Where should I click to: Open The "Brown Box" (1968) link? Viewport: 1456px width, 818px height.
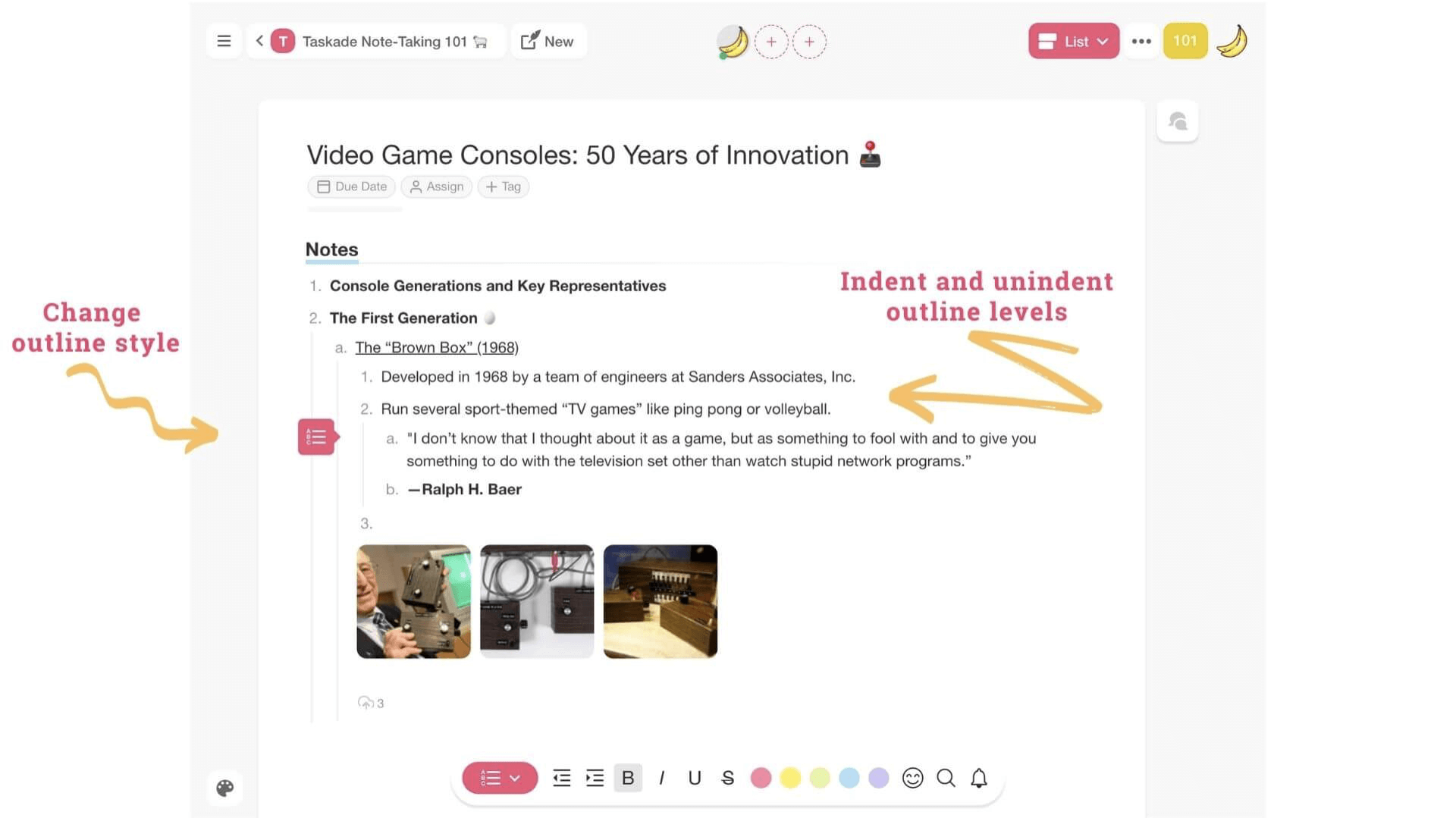click(x=437, y=347)
